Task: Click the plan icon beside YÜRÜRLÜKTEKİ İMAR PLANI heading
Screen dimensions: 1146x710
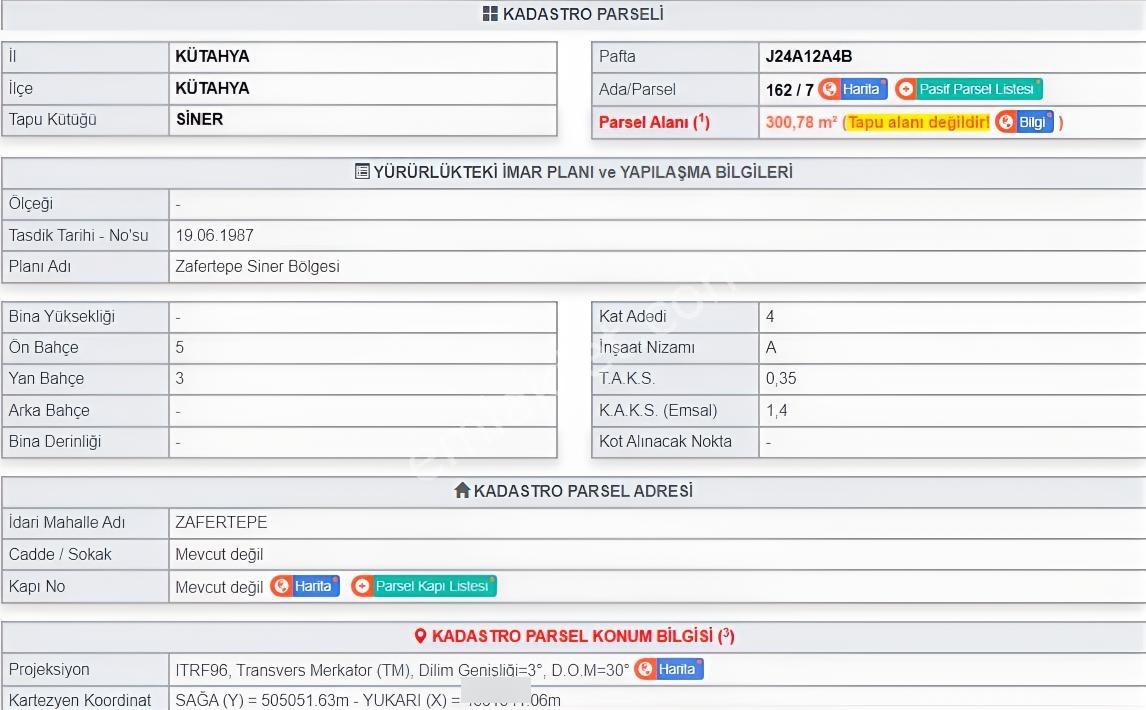Action: tap(362, 172)
